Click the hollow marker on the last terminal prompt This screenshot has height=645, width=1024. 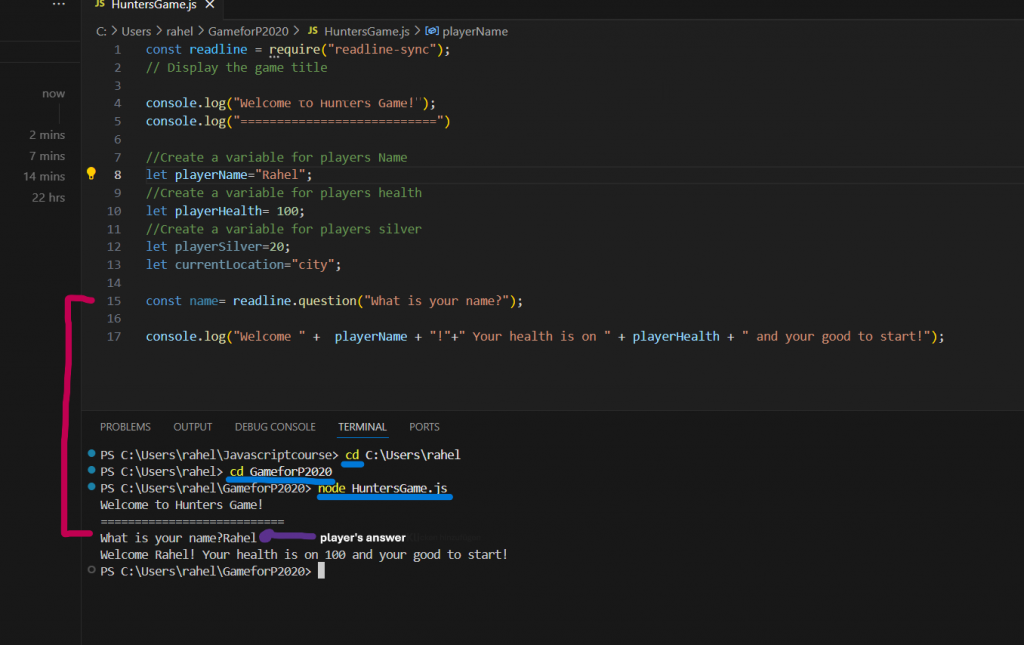tap(92, 570)
